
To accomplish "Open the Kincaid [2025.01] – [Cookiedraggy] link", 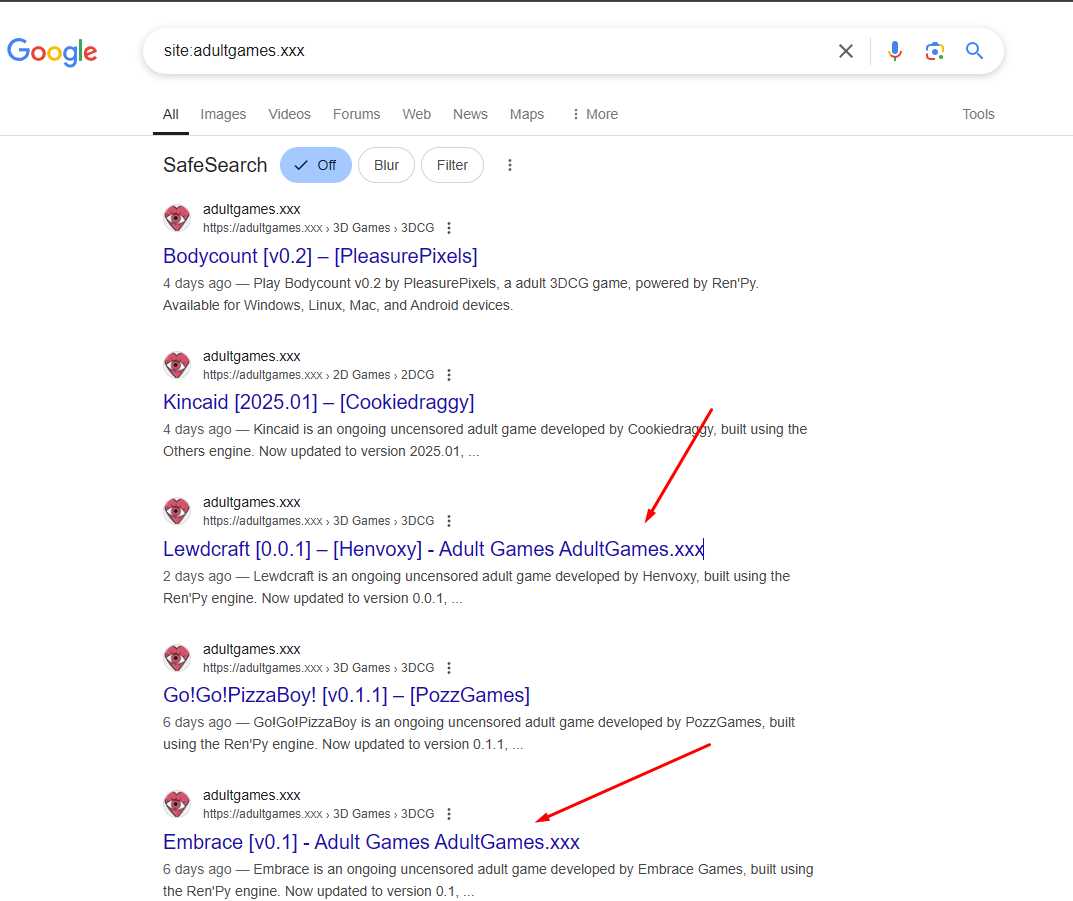I will point(319,402).
